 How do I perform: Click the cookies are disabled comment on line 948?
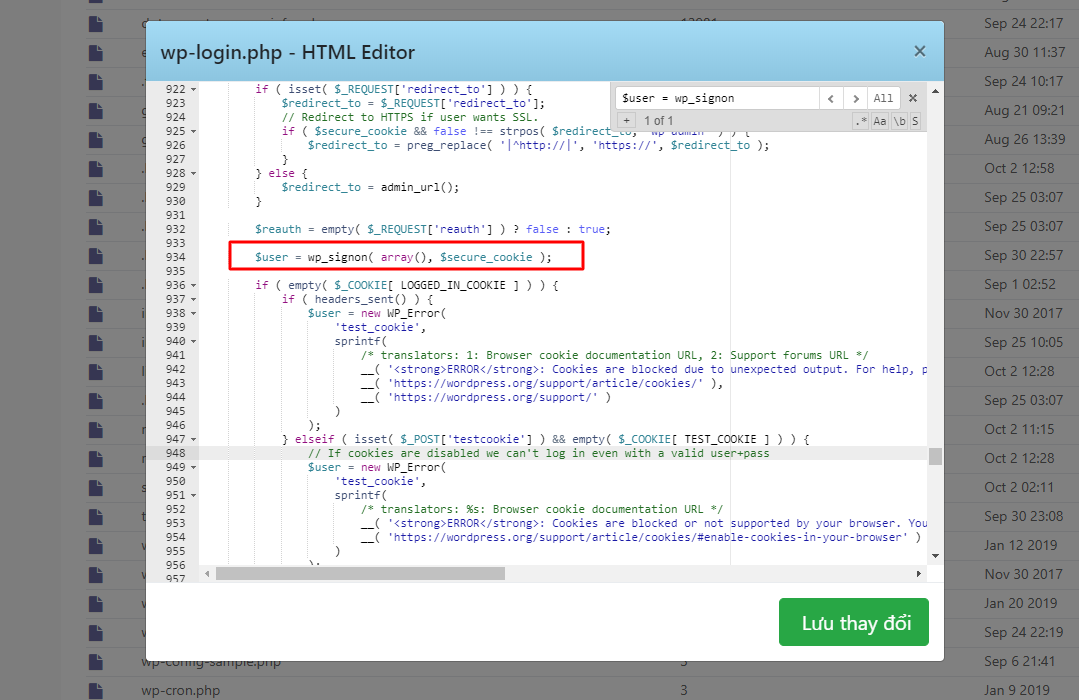click(x=539, y=453)
